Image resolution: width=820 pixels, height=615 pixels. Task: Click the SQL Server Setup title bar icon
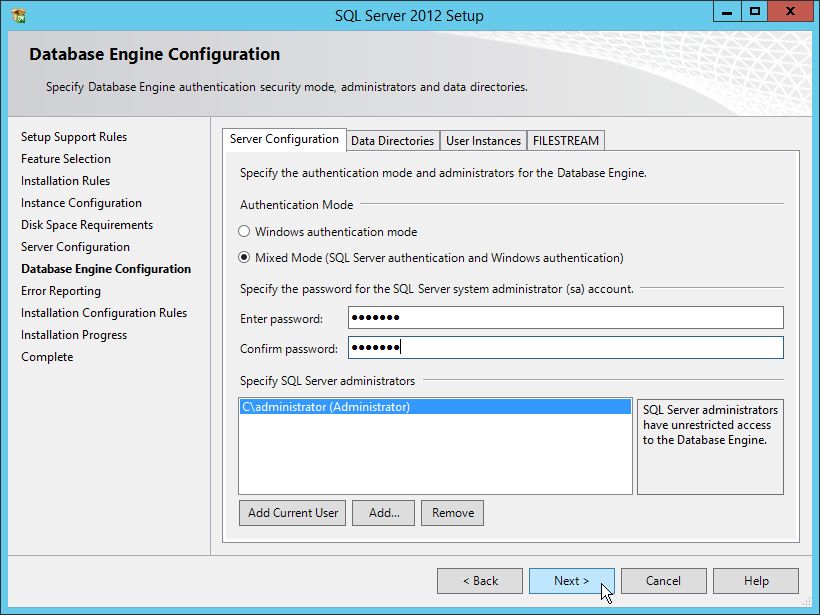coord(18,15)
